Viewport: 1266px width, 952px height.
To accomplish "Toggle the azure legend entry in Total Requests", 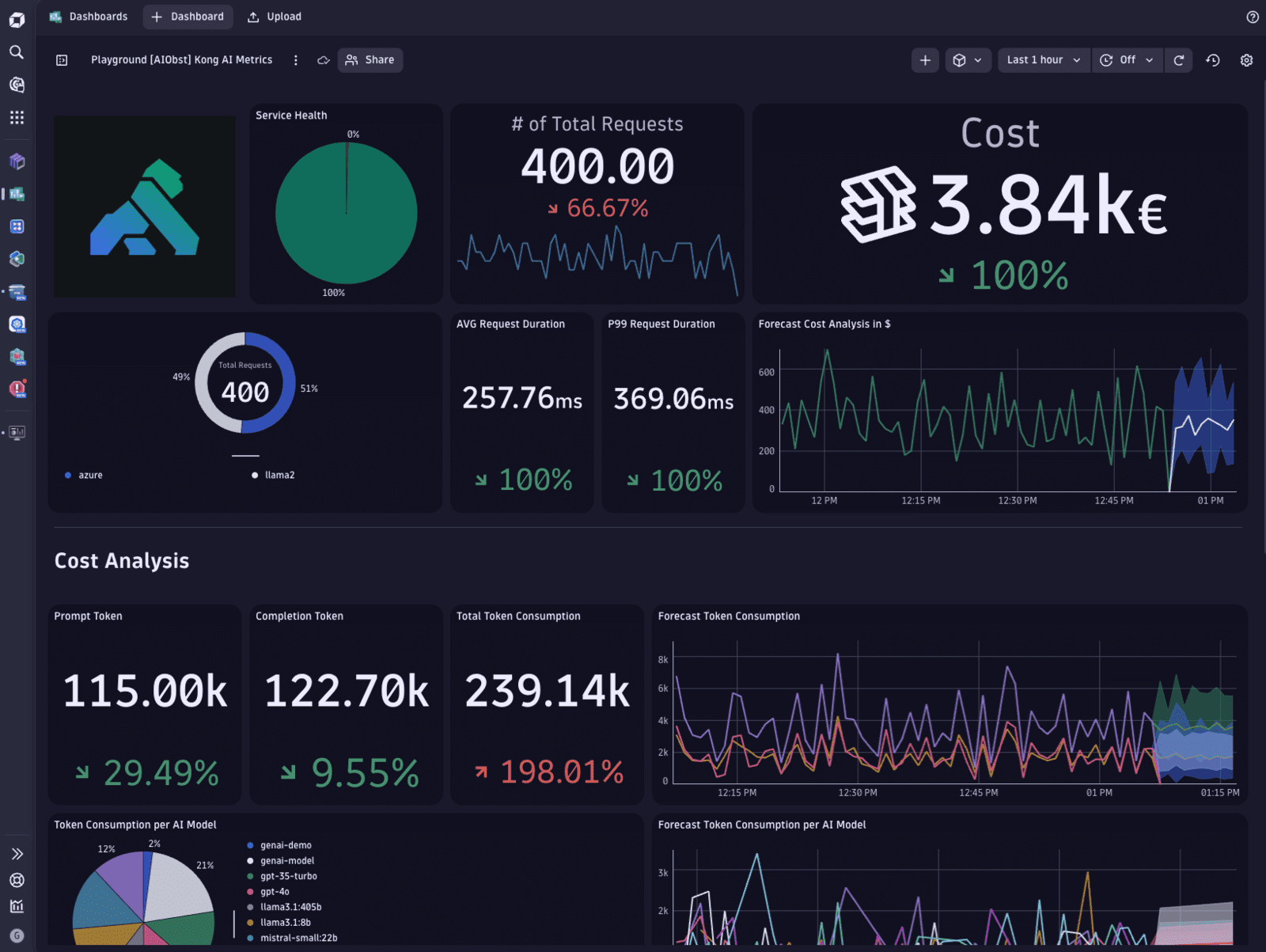I will (x=89, y=475).
